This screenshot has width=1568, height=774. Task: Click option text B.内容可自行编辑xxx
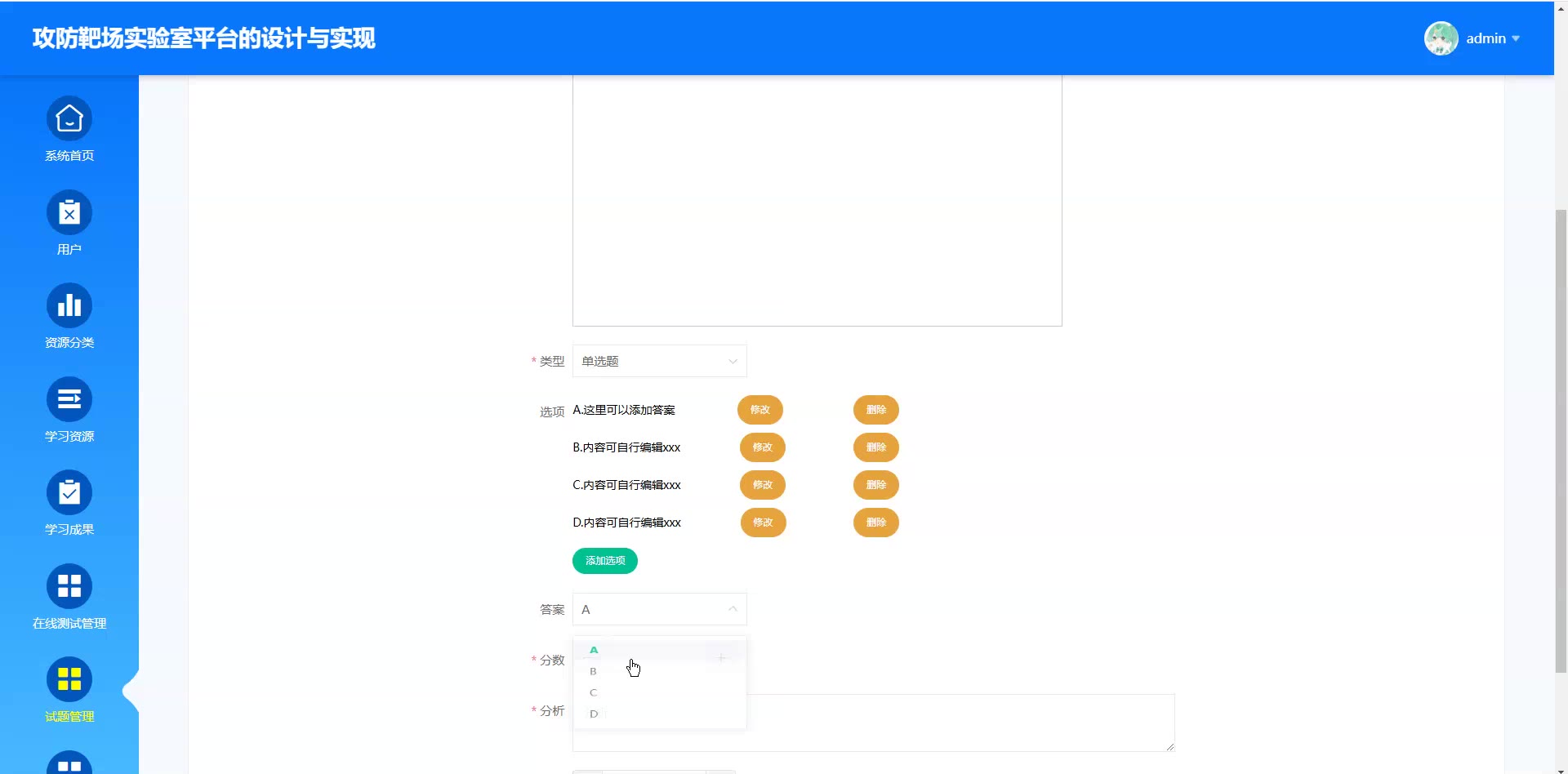point(626,447)
